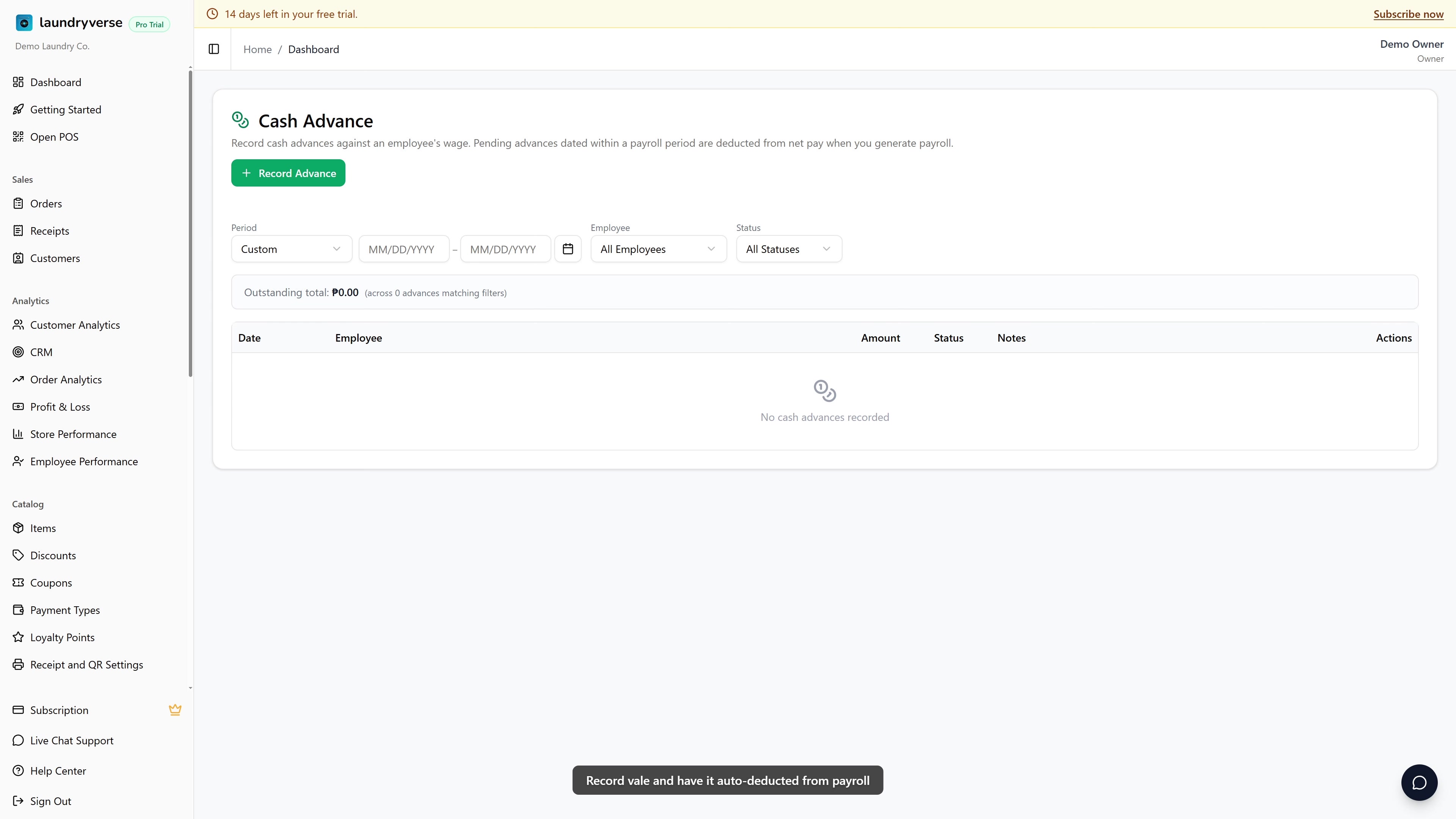1456x819 pixels.
Task: Click the Help Center question icon
Action: point(18,770)
